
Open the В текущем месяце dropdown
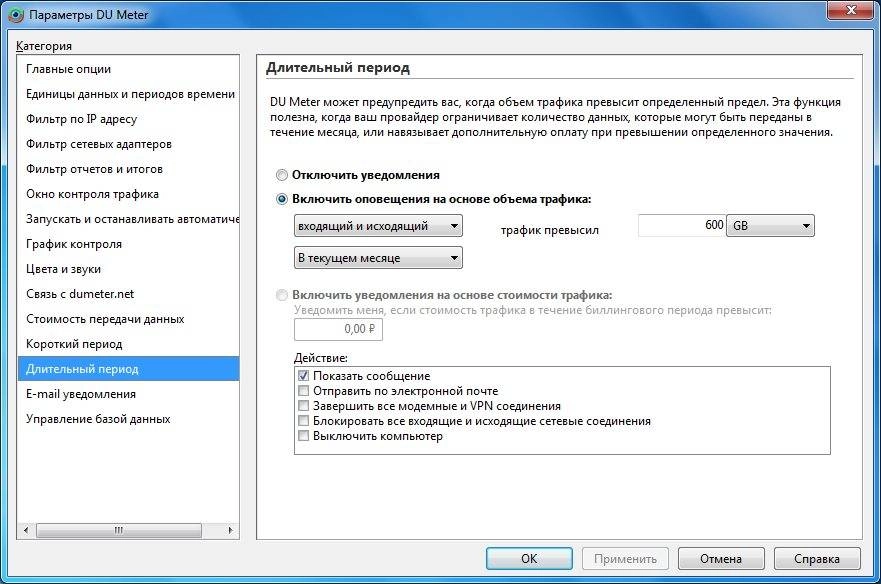[x=378, y=258]
